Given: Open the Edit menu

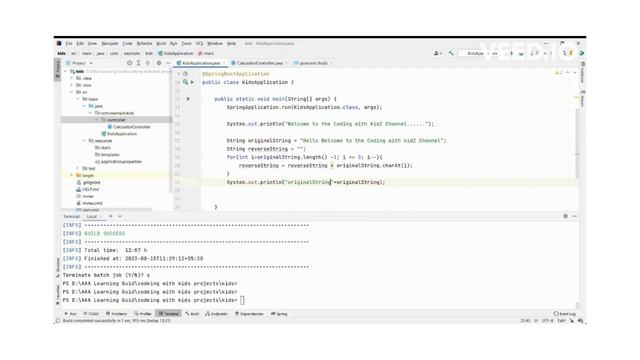Looking at the screenshot, I should (80, 43).
